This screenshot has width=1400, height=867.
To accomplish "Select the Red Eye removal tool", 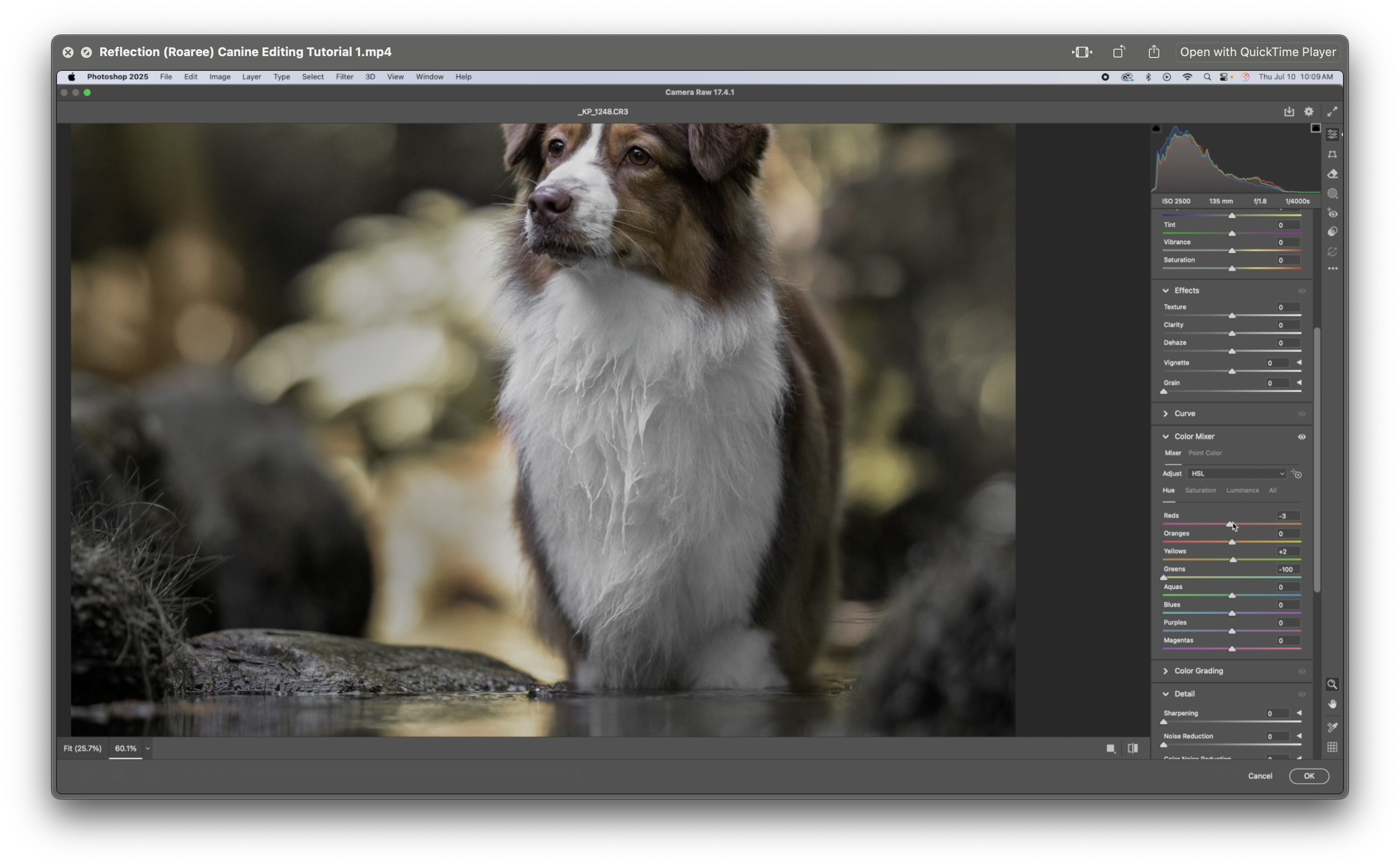I will click(x=1332, y=213).
